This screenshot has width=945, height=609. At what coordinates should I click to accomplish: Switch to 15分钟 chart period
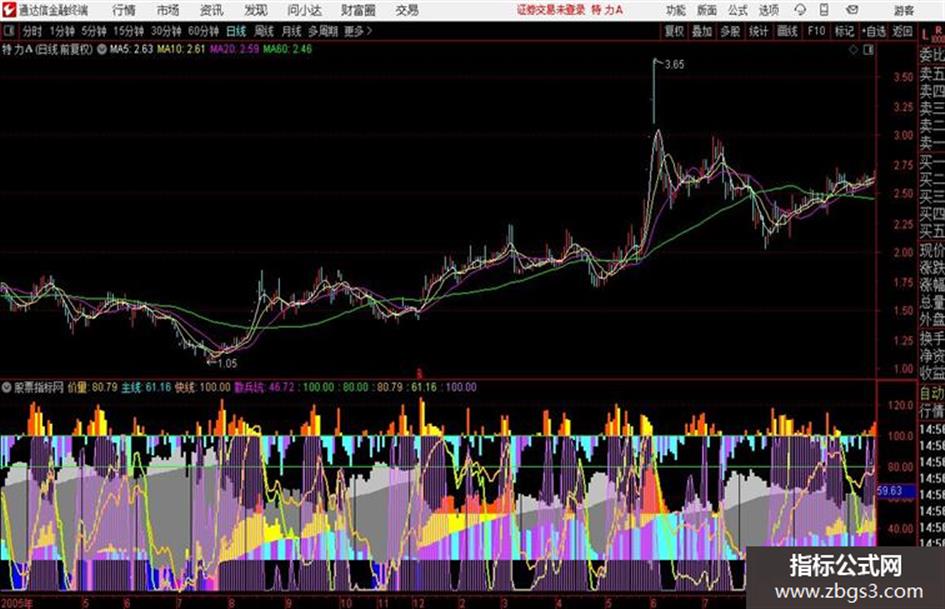(128, 31)
